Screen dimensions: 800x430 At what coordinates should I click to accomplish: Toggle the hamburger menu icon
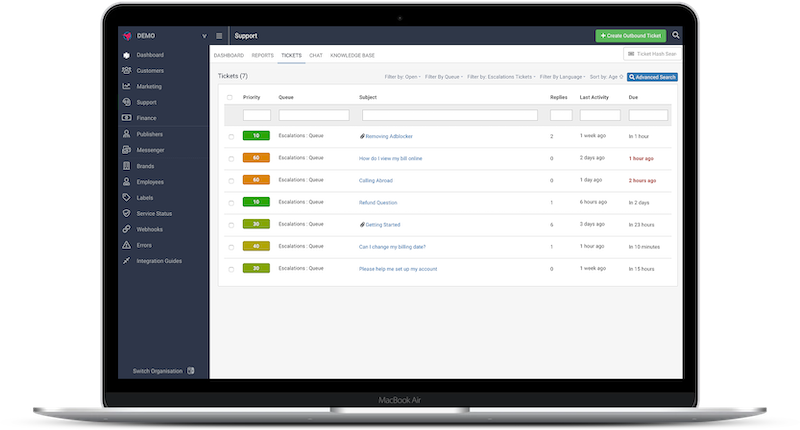click(219, 36)
